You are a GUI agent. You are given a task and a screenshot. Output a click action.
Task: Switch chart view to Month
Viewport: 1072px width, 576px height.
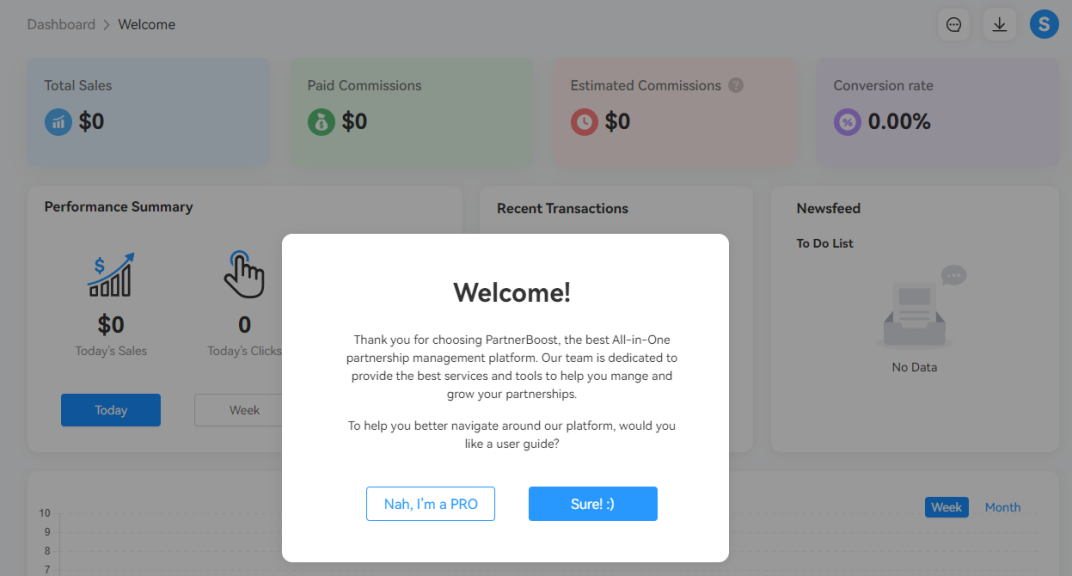point(1002,507)
